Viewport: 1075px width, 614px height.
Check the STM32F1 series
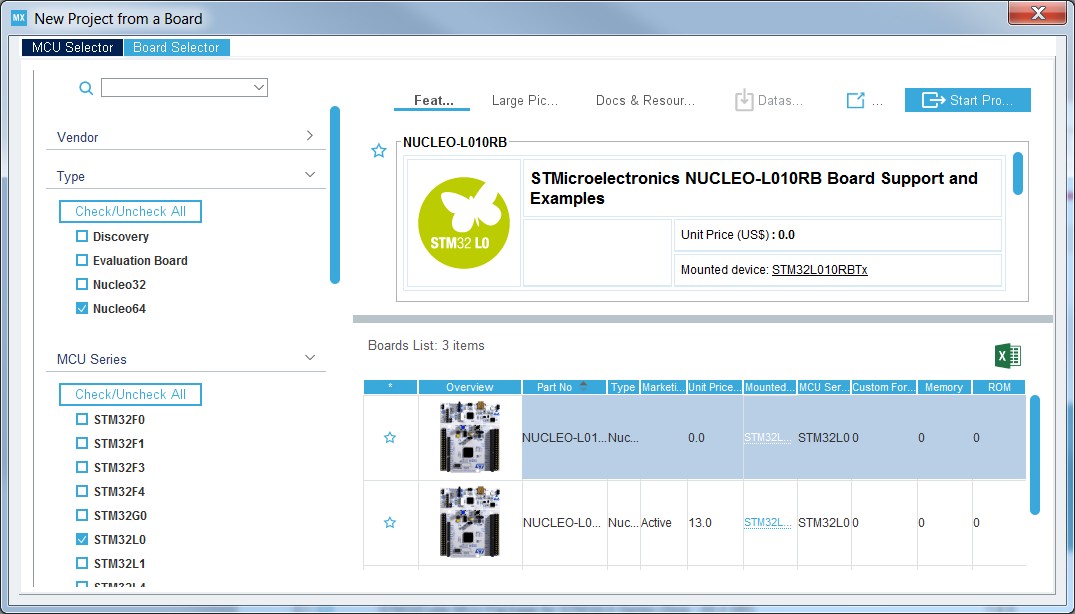click(x=82, y=443)
